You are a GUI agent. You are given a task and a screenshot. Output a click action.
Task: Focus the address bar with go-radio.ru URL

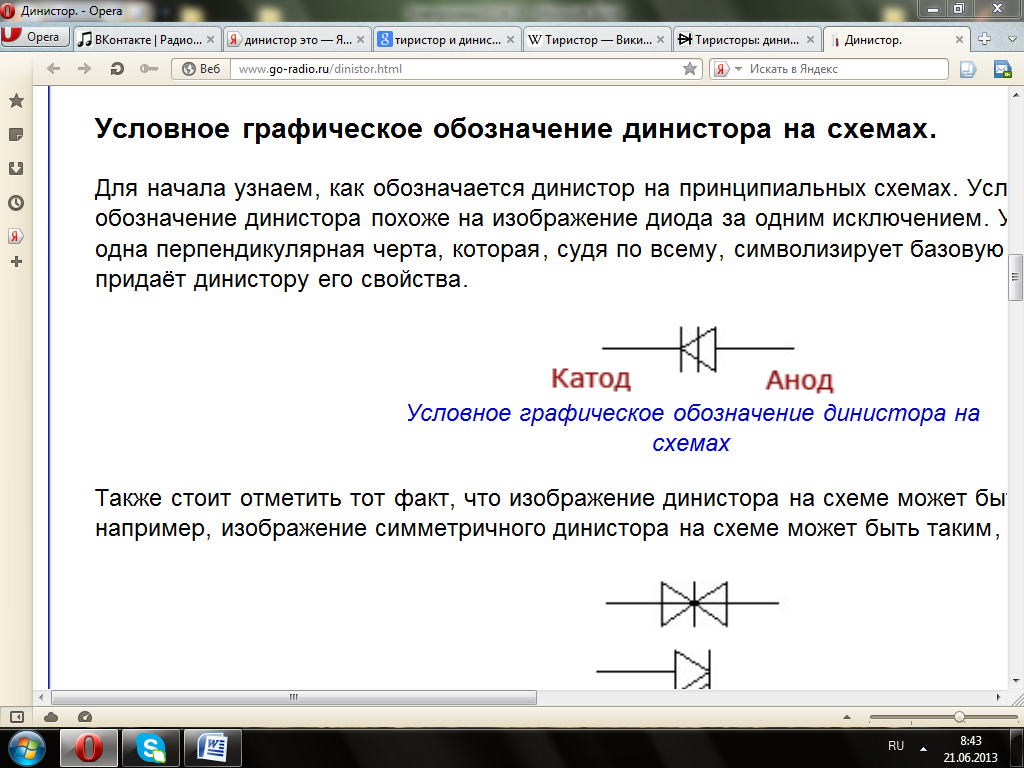(455, 69)
